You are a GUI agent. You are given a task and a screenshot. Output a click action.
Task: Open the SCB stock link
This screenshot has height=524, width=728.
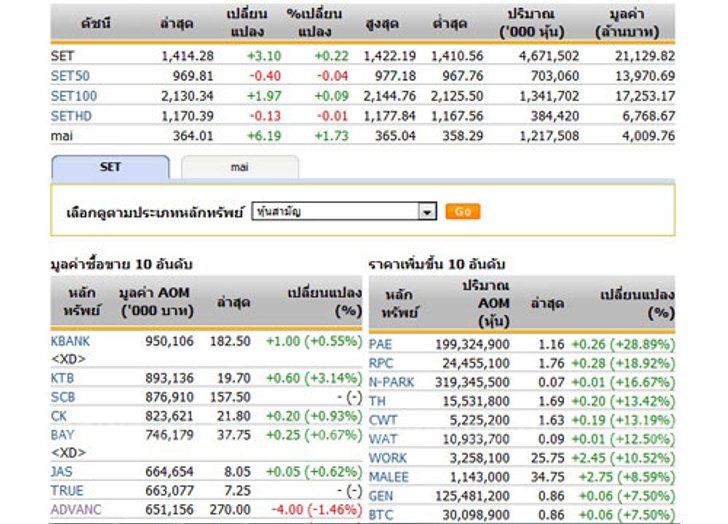point(63,397)
